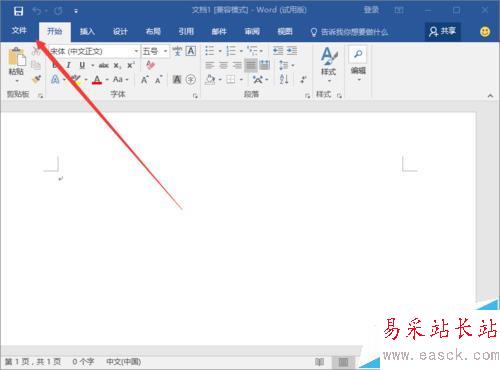Click the Redo icon in quick access toolbar

tap(58, 11)
